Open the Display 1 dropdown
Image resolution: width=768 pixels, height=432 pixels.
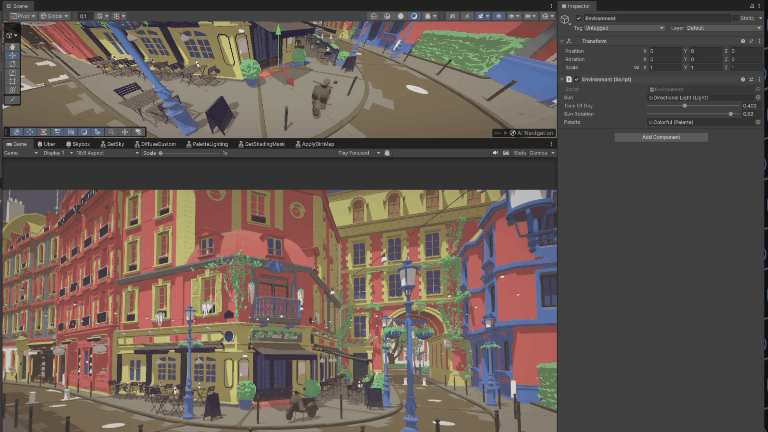57,153
